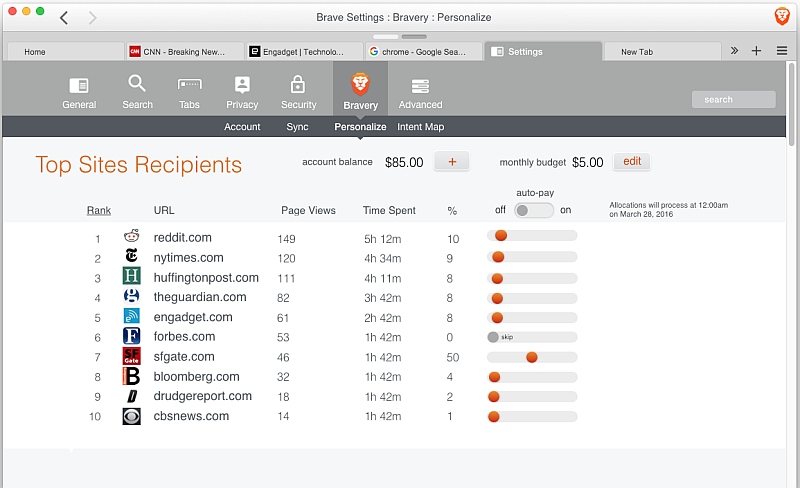Open the Tabs settings icon
The height and width of the screenshot is (488, 800).
189,85
